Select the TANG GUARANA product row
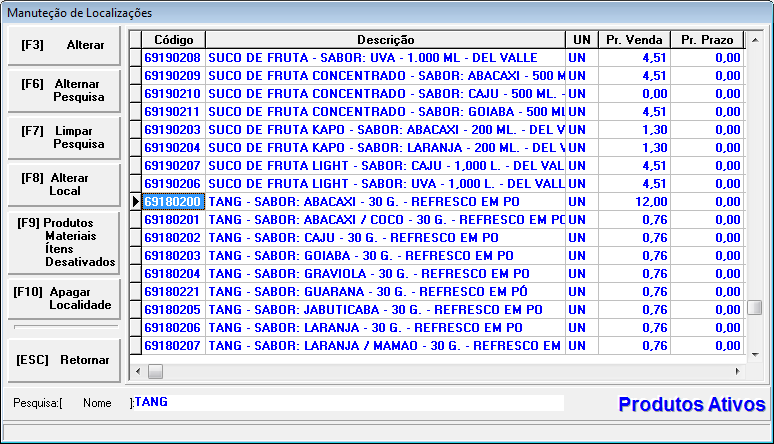Screen dimensions: 774x444 click(385, 291)
